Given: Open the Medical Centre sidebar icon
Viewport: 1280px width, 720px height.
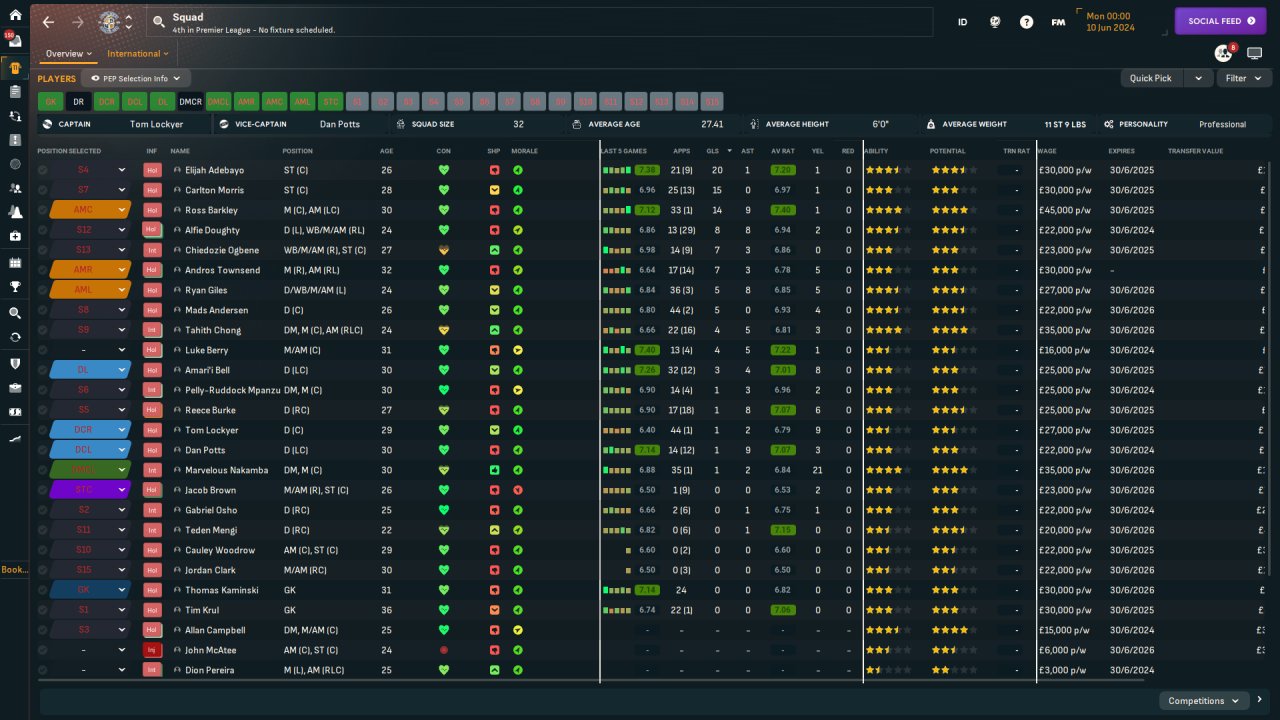Looking at the screenshot, I should (x=14, y=236).
